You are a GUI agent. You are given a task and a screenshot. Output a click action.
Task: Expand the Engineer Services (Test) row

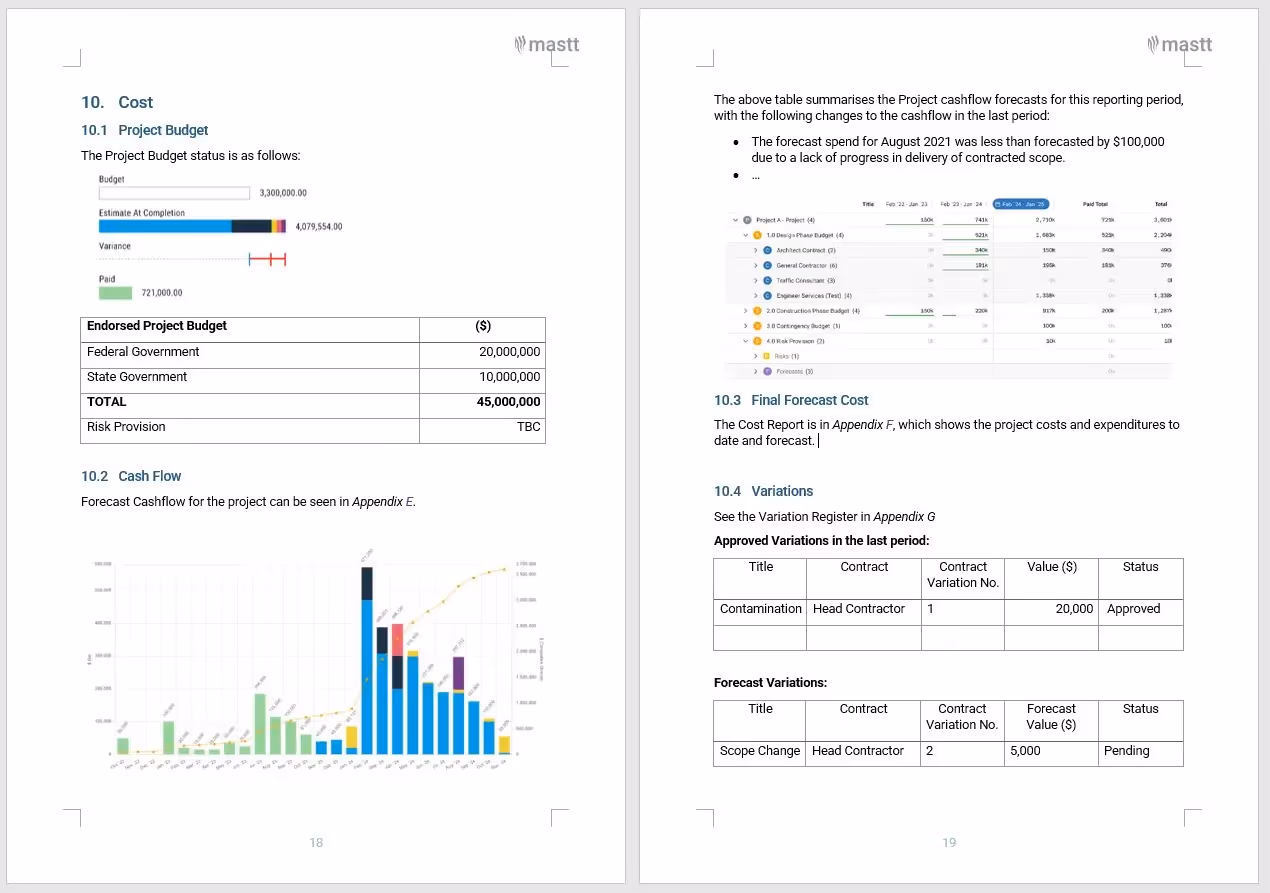[755, 296]
